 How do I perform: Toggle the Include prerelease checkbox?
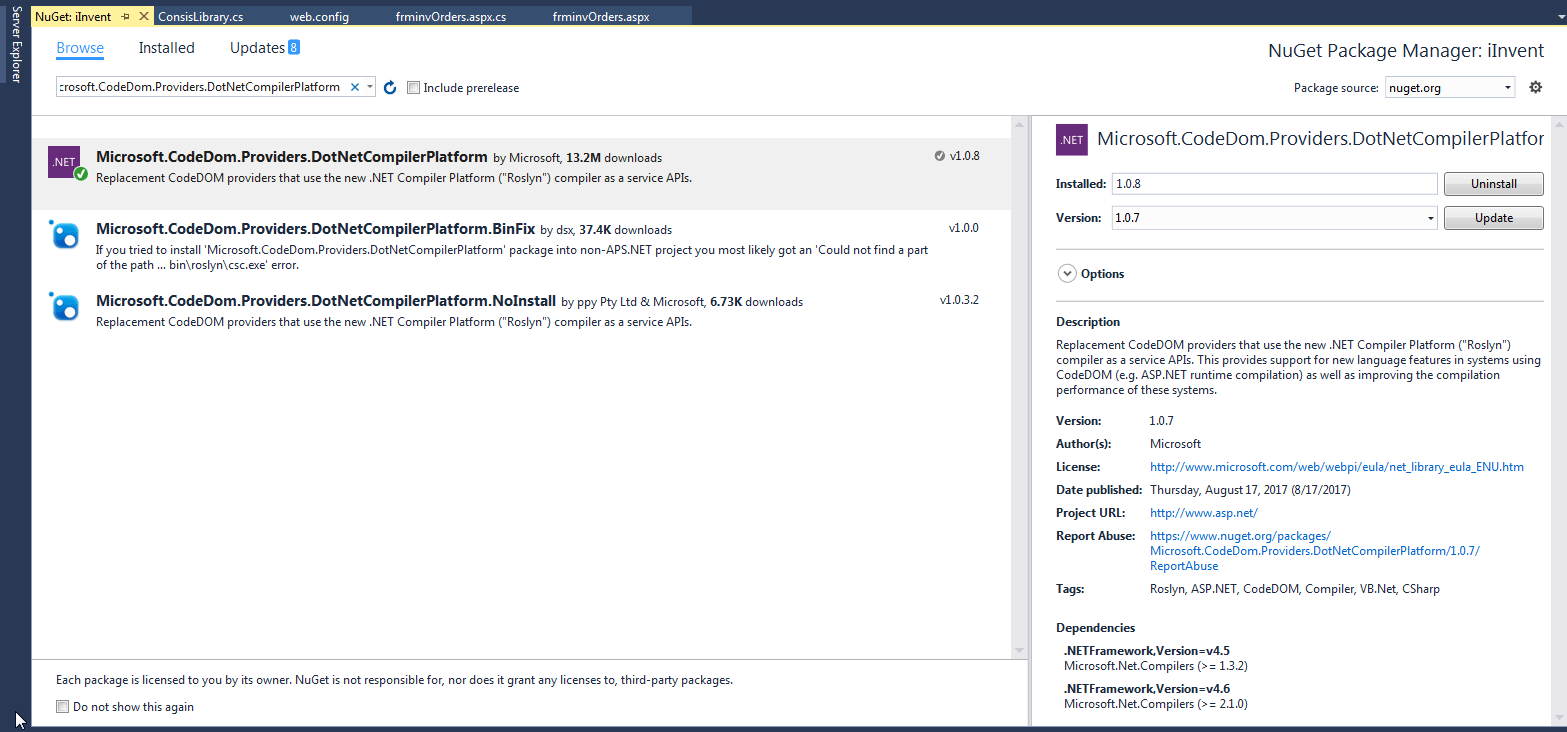414,88
